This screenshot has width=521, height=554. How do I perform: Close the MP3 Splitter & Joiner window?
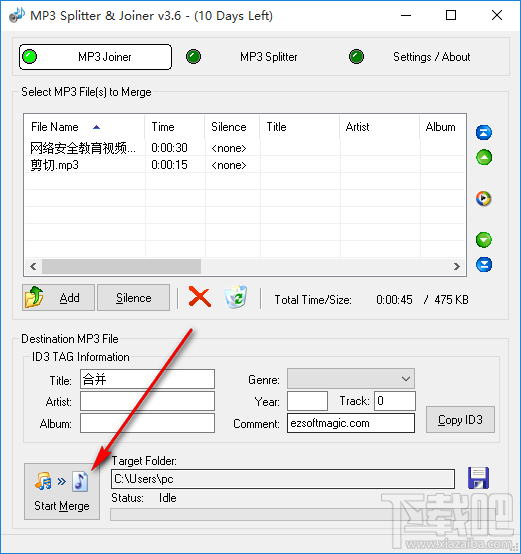coord(497,16)
